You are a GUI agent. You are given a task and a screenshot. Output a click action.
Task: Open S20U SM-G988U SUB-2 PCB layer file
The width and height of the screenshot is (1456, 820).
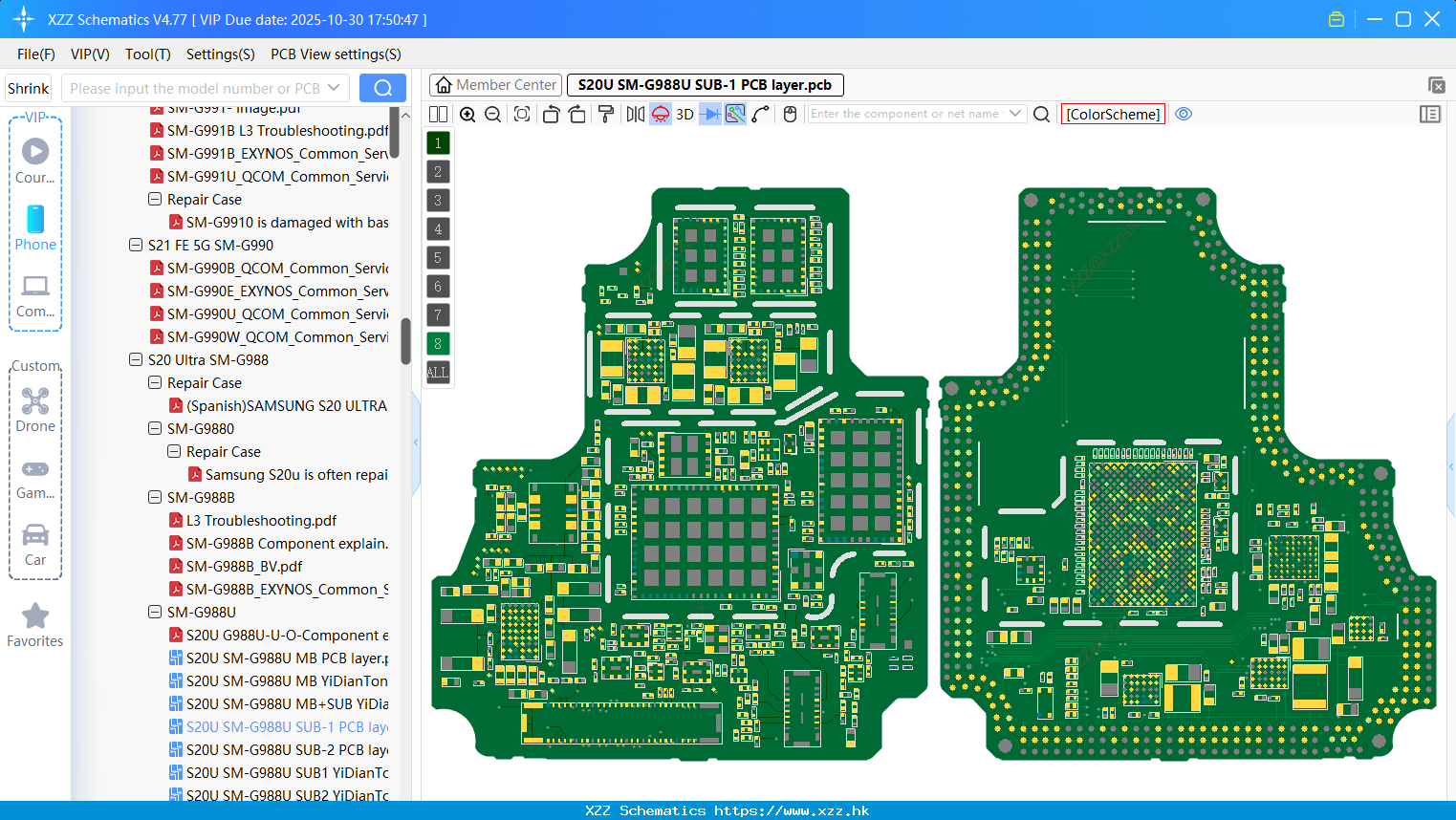tap(287, 750)
